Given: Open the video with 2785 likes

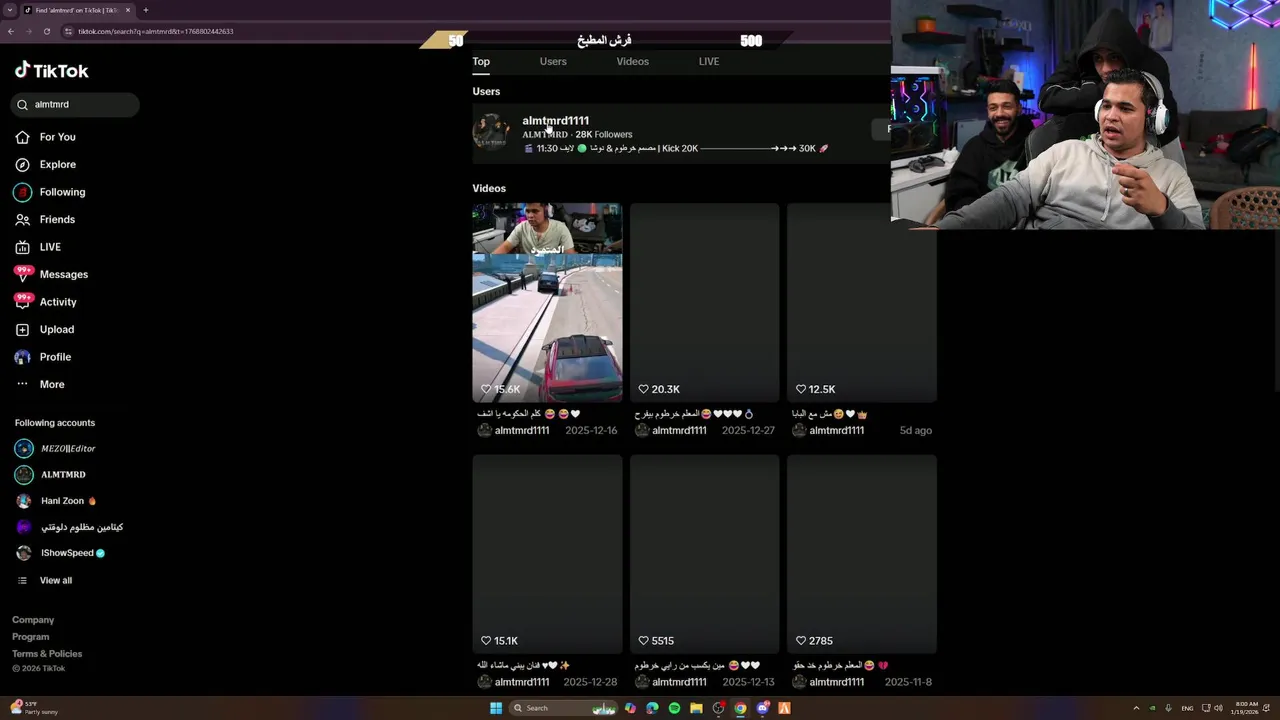Looking at the screenshot, I should click(x=862, y=554).
